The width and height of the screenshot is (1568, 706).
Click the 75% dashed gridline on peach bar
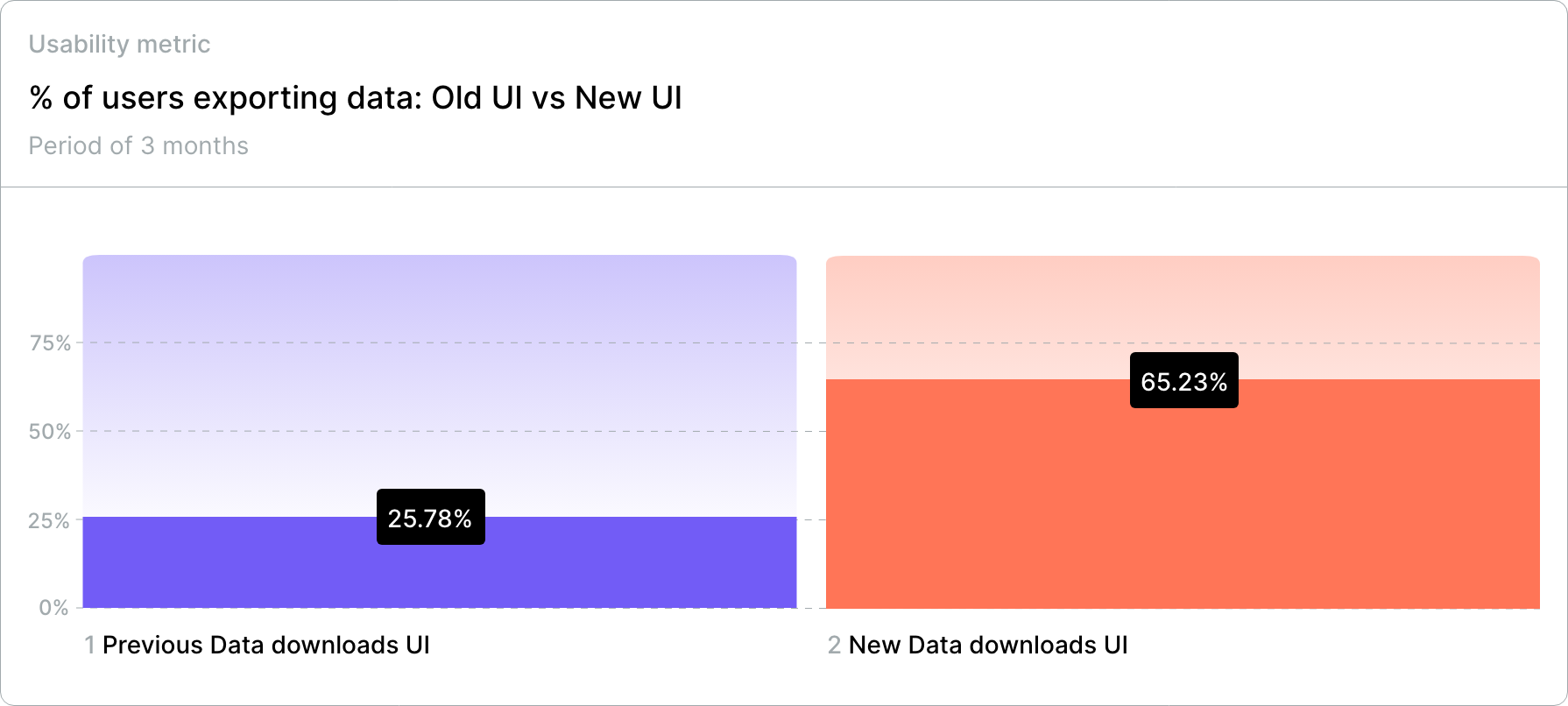click(1183, 342)
